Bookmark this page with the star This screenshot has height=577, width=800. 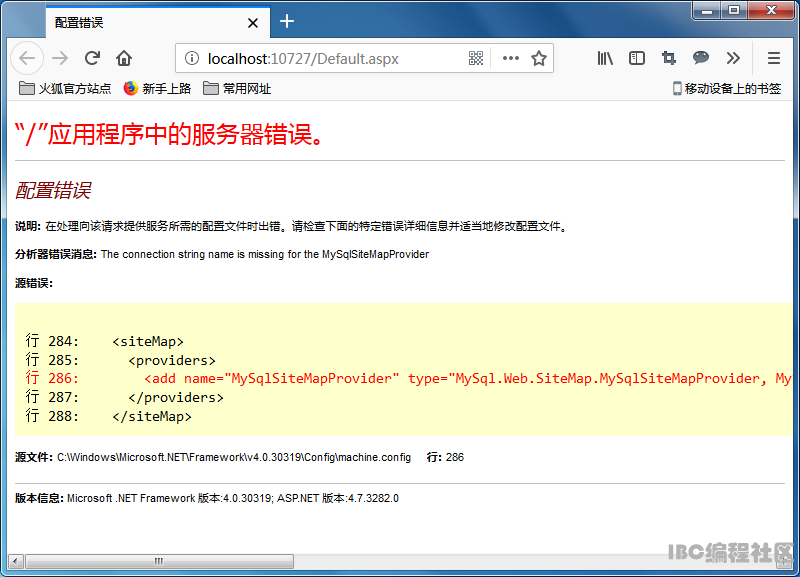coord(539,58)
